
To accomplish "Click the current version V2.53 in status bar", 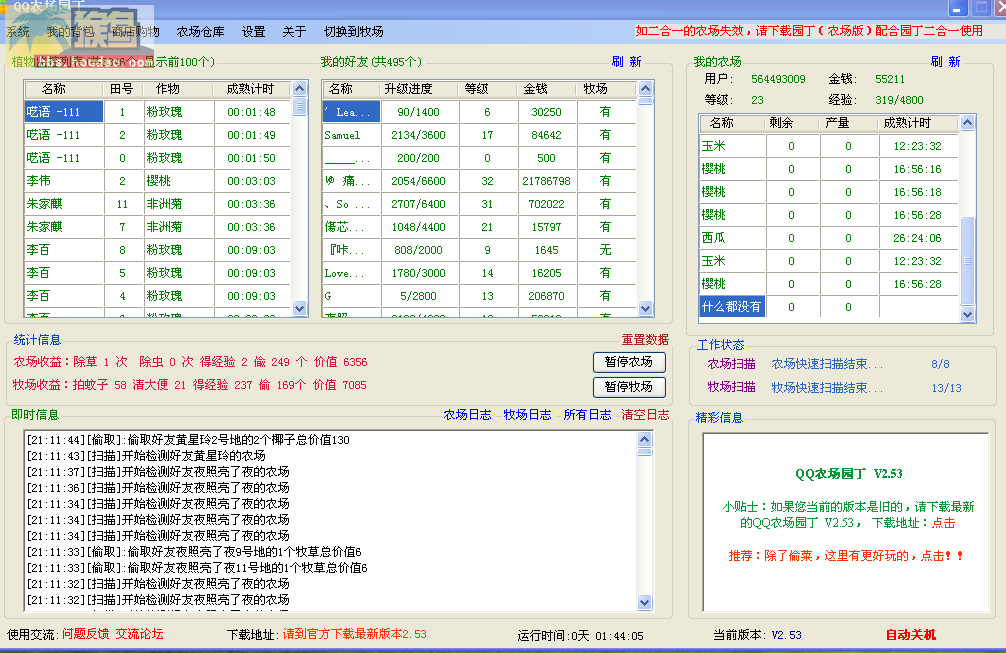I will (787, 635).
